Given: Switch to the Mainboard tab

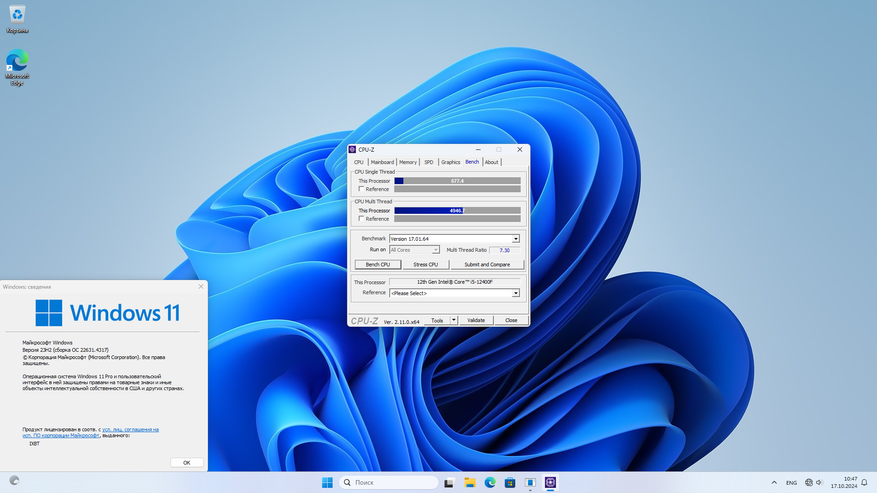Looking at the screenshot, I should (x=382, y=162).
